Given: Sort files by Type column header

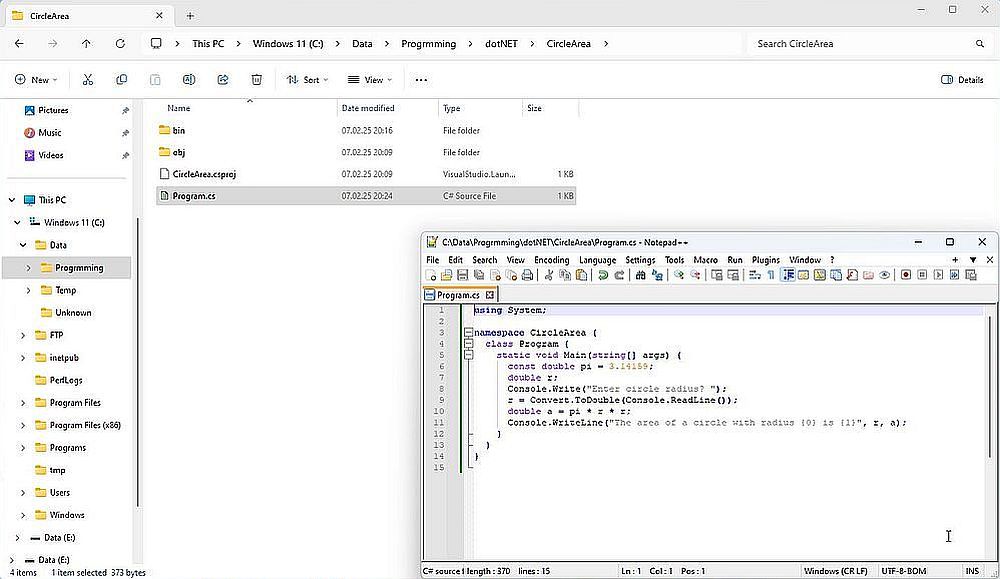Looking at the screenshot, I should click(x=452, y=108).
